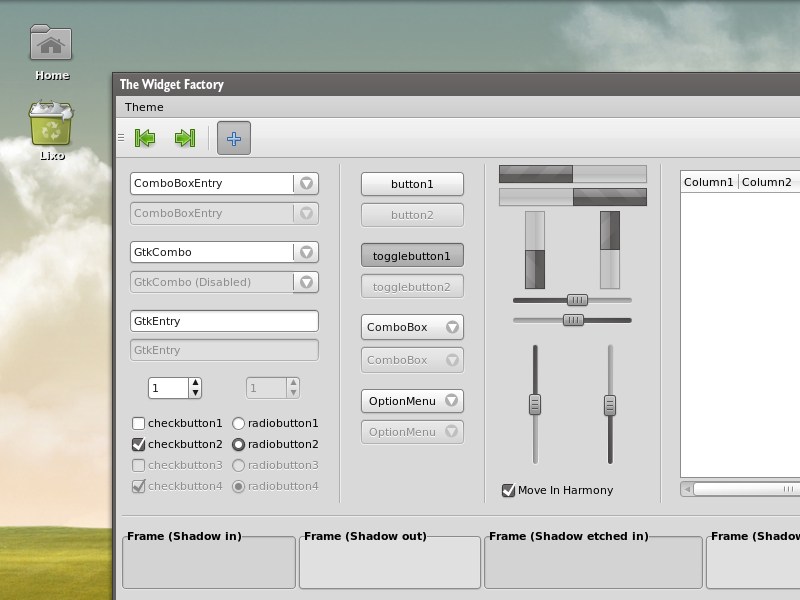Viewport: 800px width, 600px height.
Task: Increase the enabled spin button value
Action: (x=195, y=383)
